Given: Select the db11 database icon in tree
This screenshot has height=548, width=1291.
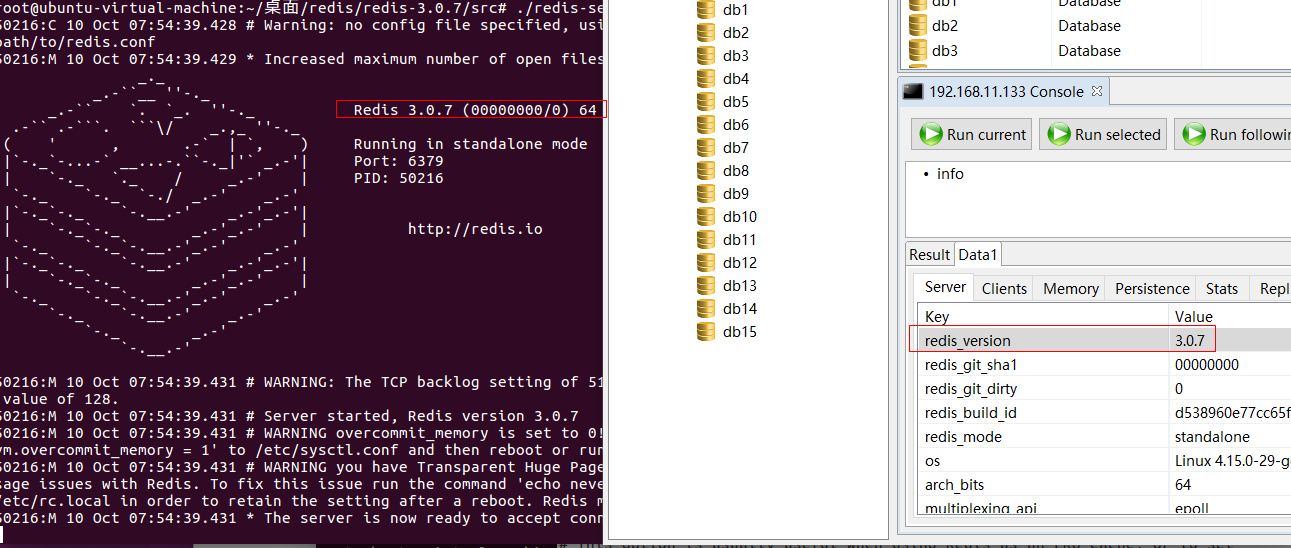Looking at the screenshot, I should tap(706, 239).
